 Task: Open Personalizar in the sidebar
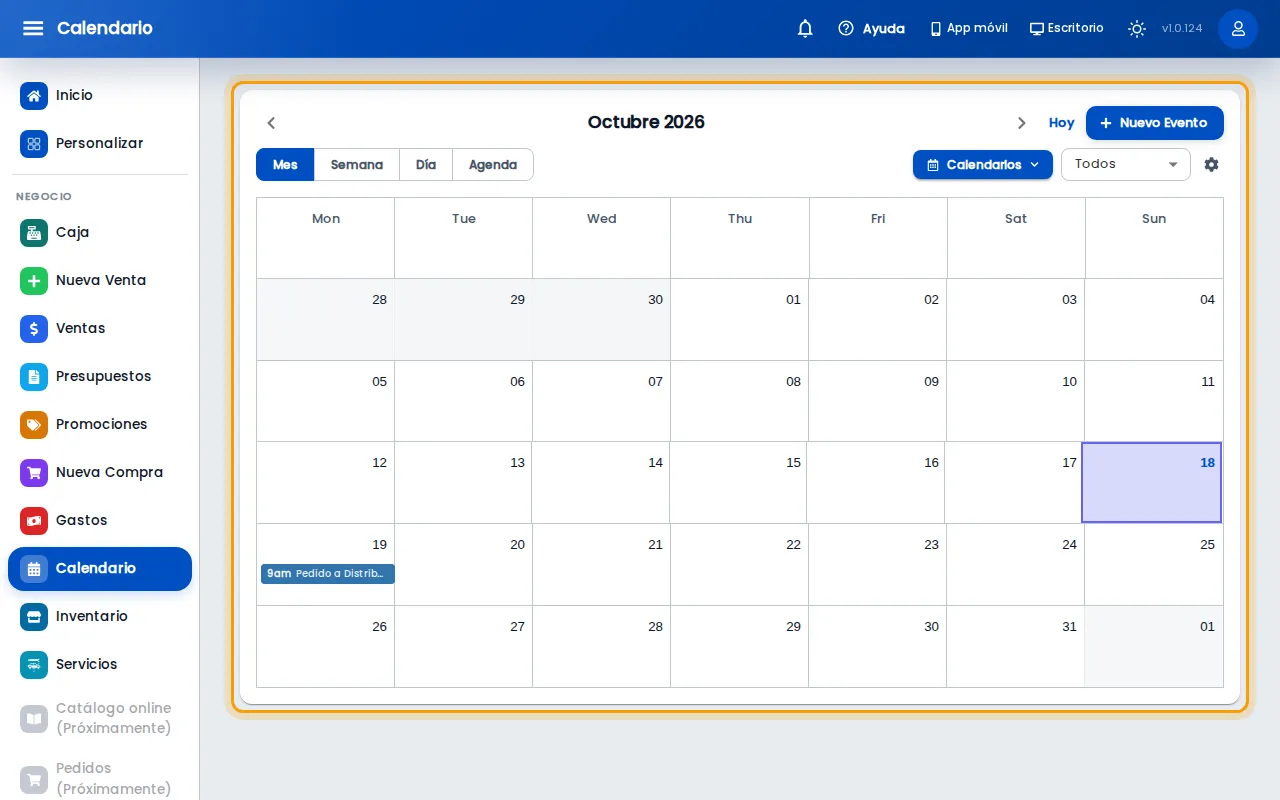pos(100,144)
